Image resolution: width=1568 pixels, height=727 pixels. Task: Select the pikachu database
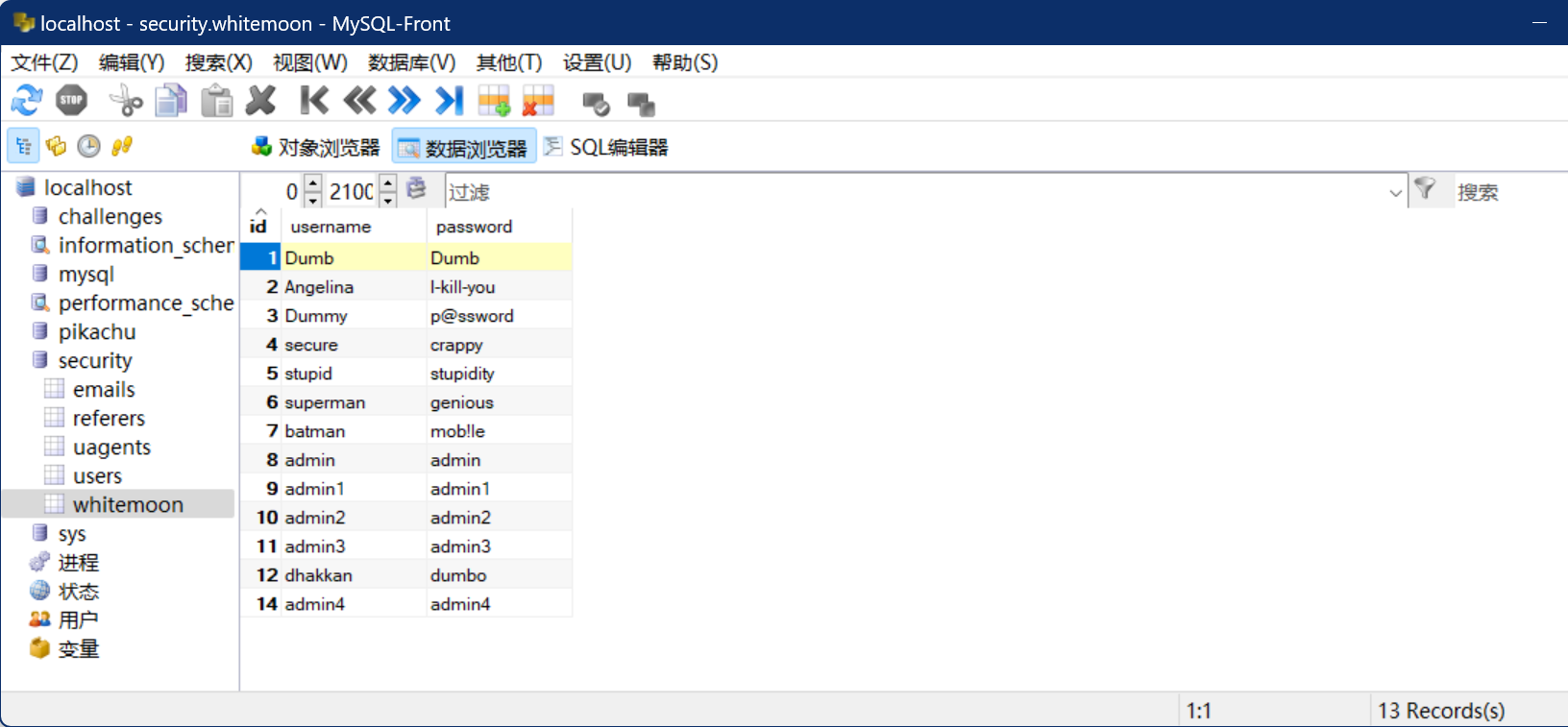(83, 331)
